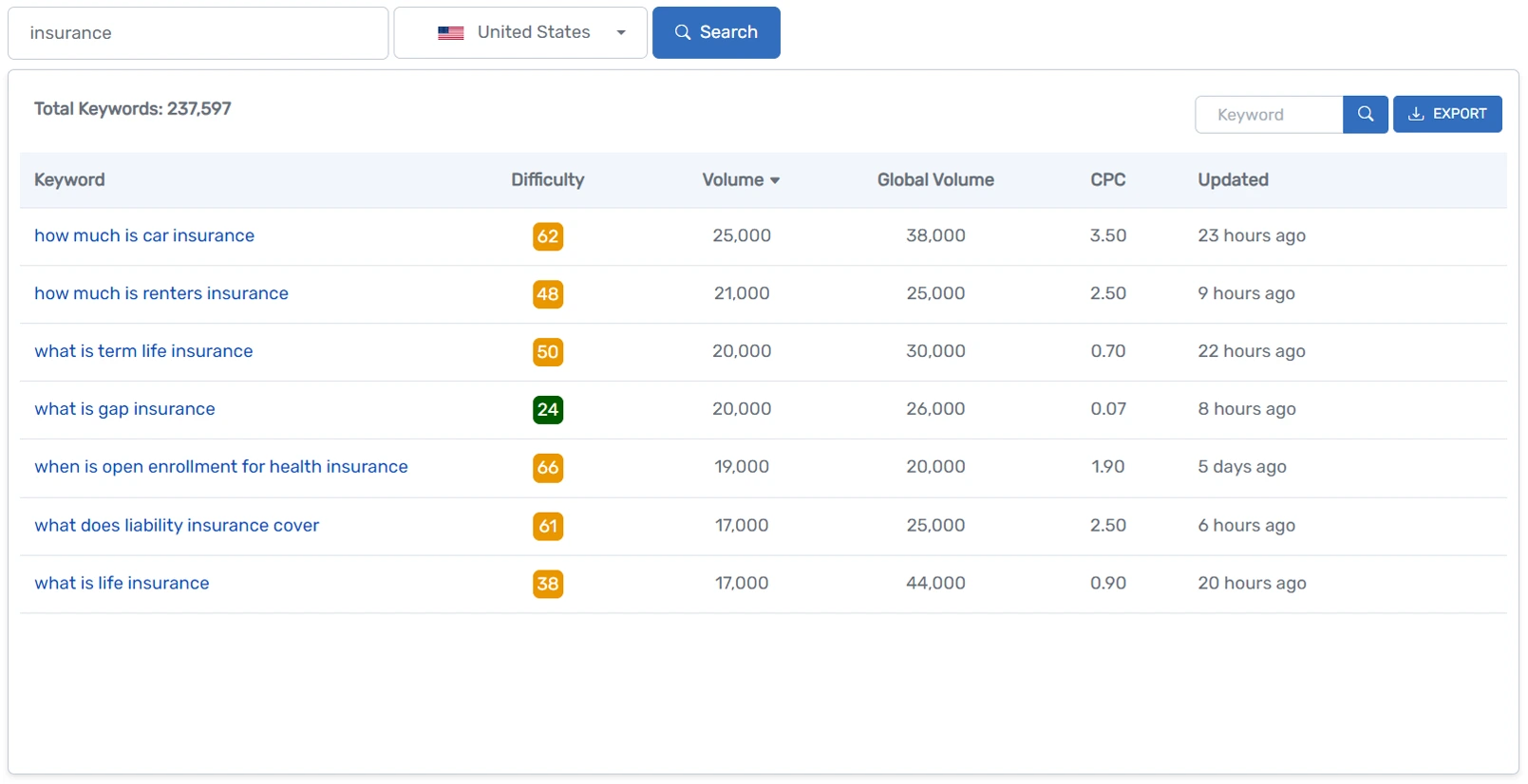
Task: Focus the insurance search input field
Action: pos(198,33)
